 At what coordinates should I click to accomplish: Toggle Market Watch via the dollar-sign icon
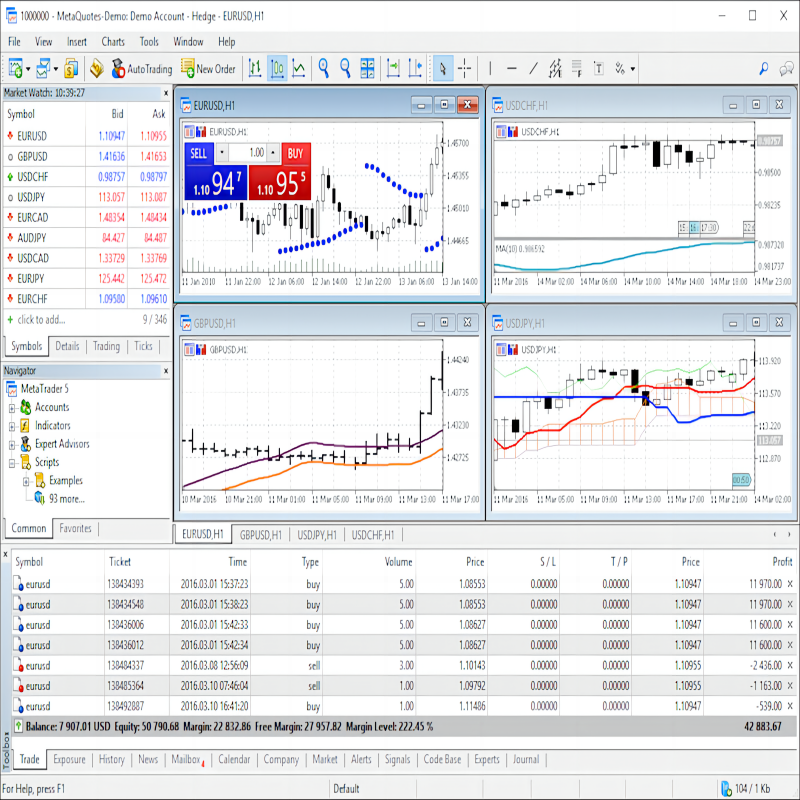click(x=71, y=68)
